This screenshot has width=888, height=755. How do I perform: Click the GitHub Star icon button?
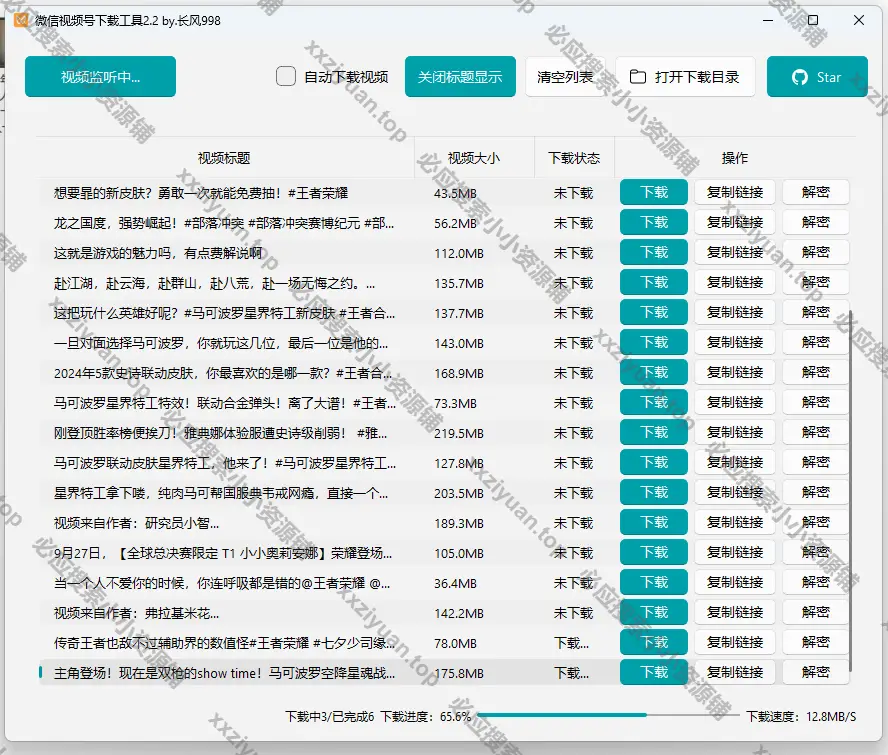click(x=799, y=77)
